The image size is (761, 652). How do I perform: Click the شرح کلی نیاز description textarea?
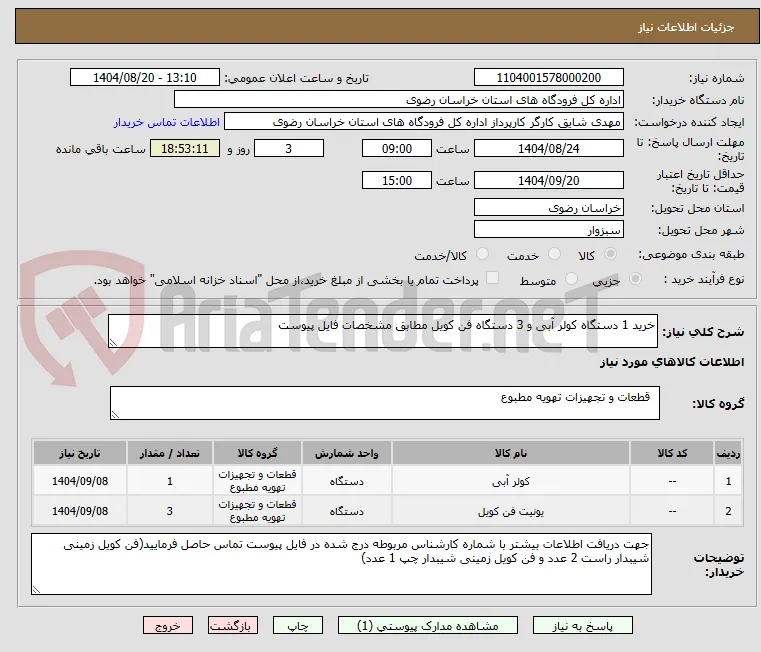coord(383,331)
